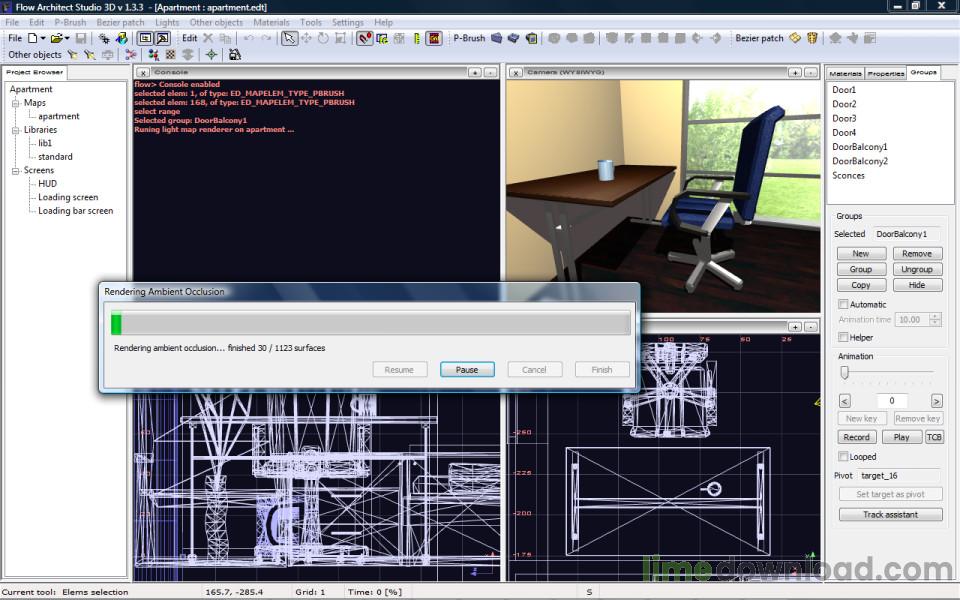The height and width of the screenshot is (600, 960).
Task: Click the scissors icon in the second toolbar
Action: pos(130,54)
